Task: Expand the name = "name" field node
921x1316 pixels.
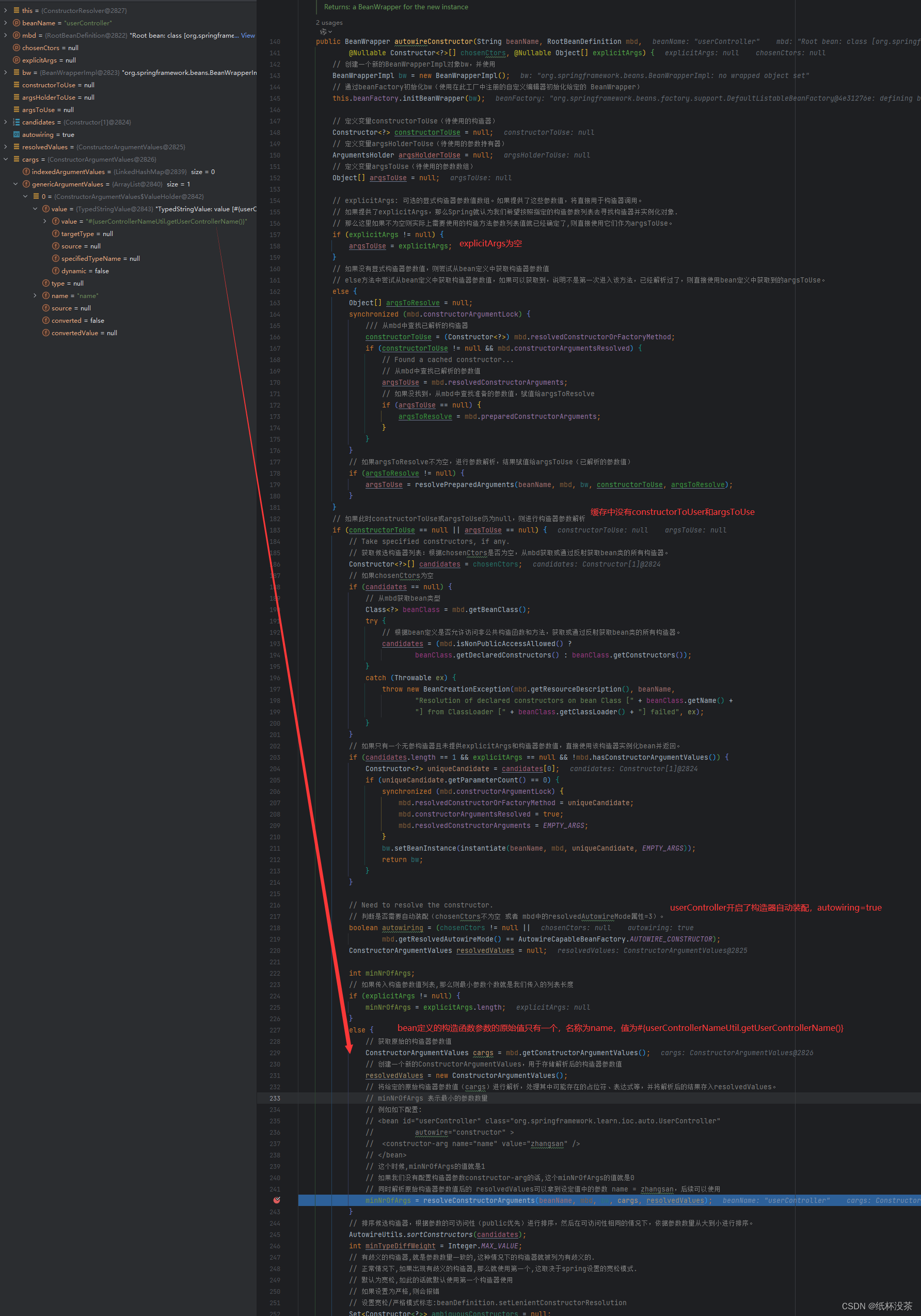Action: click(x=35, y=296)
